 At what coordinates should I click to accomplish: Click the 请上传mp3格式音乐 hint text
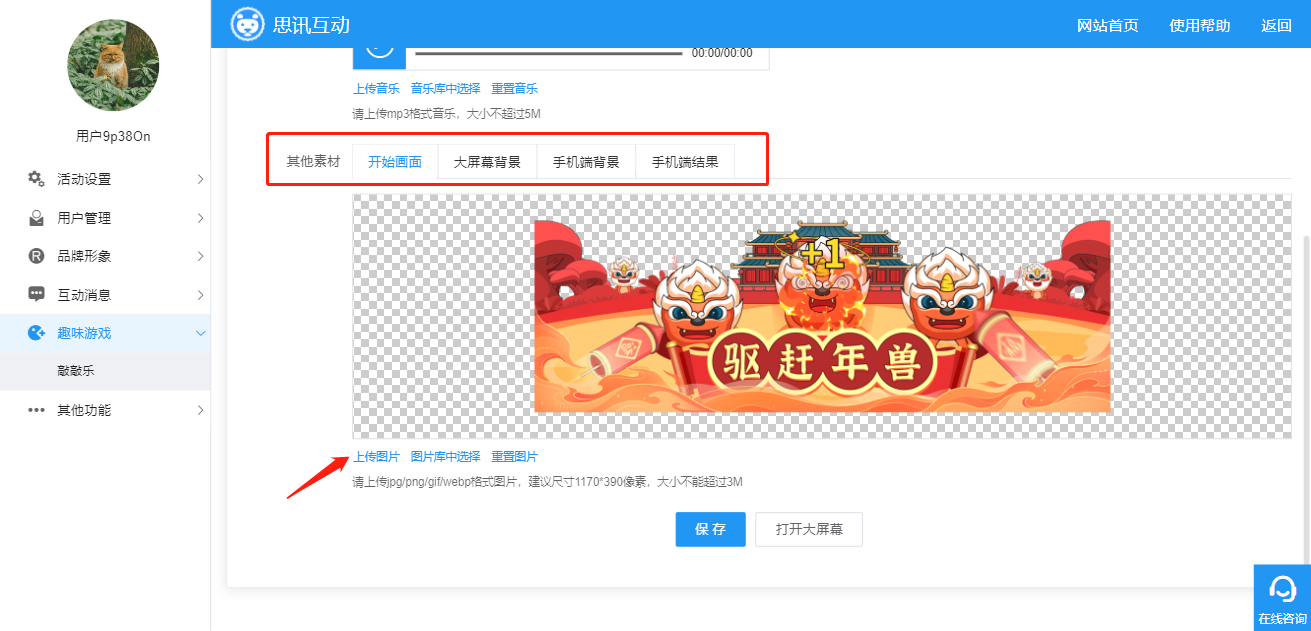click(x=446, y=114)
